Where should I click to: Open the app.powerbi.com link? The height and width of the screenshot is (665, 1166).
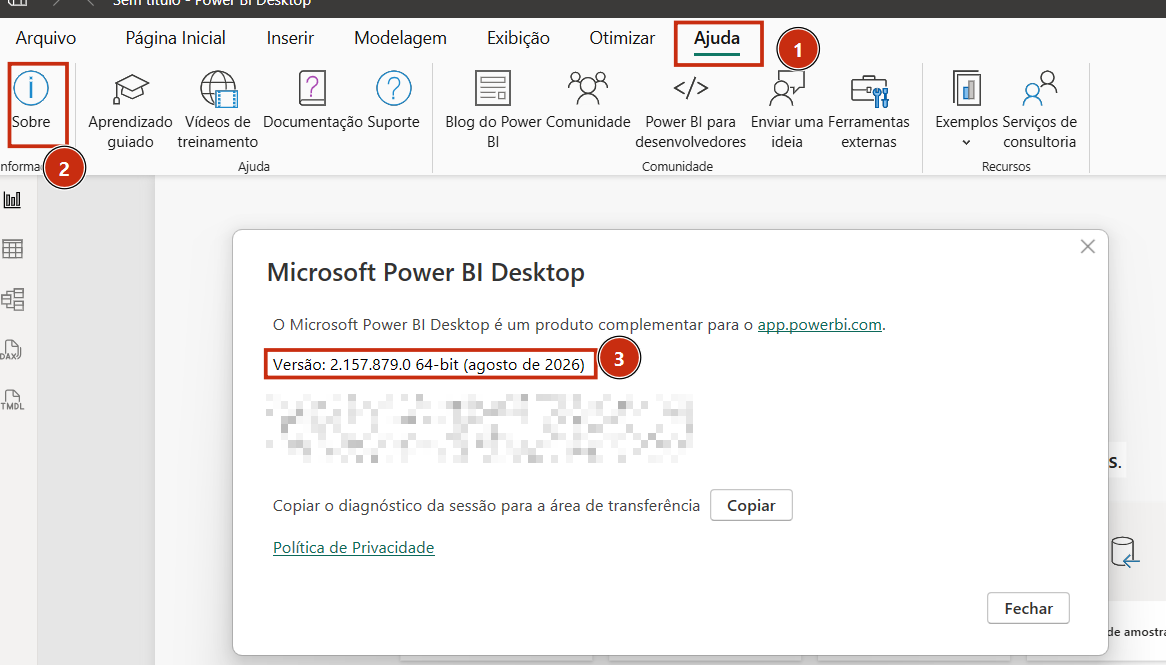(x=819, y=325)
